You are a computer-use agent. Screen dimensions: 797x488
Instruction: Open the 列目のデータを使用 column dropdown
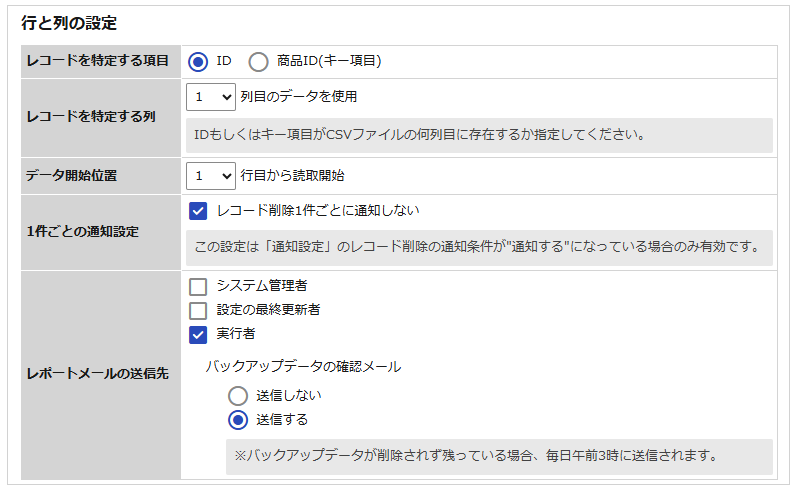210,97
